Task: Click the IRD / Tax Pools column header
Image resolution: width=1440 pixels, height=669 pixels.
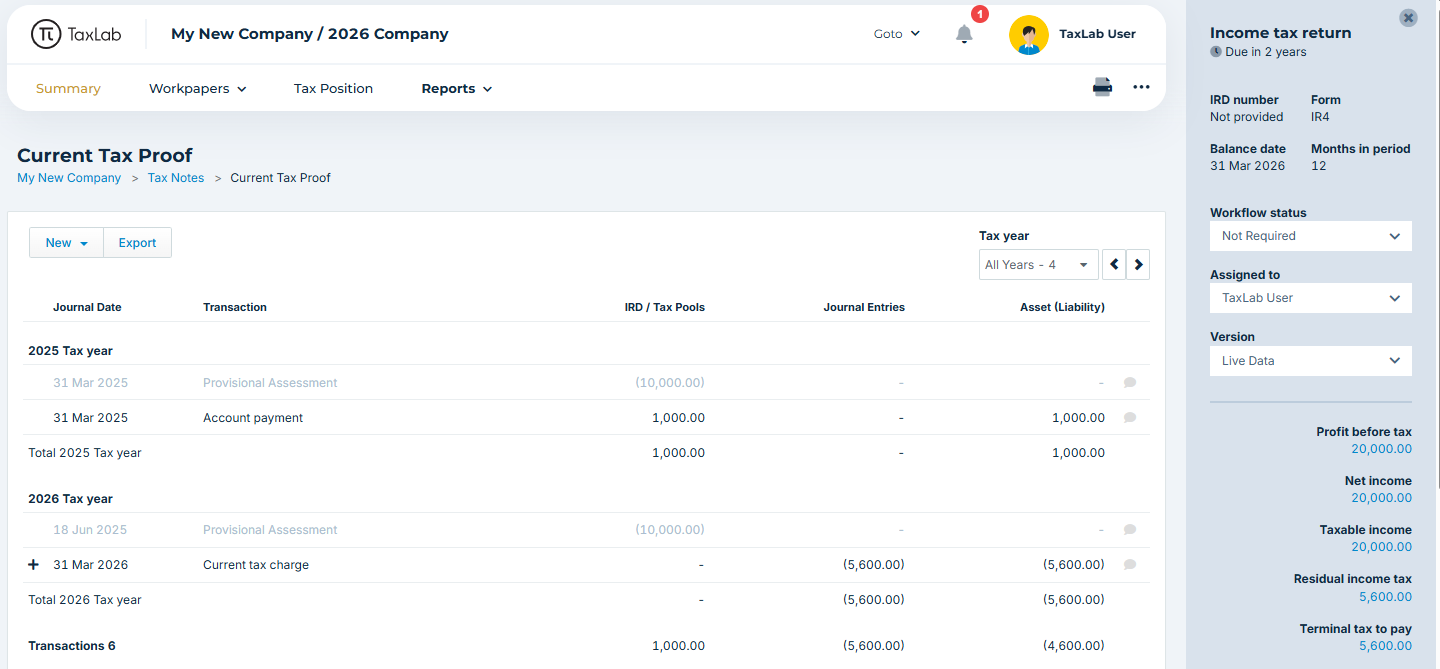Action: pos(664,307)
